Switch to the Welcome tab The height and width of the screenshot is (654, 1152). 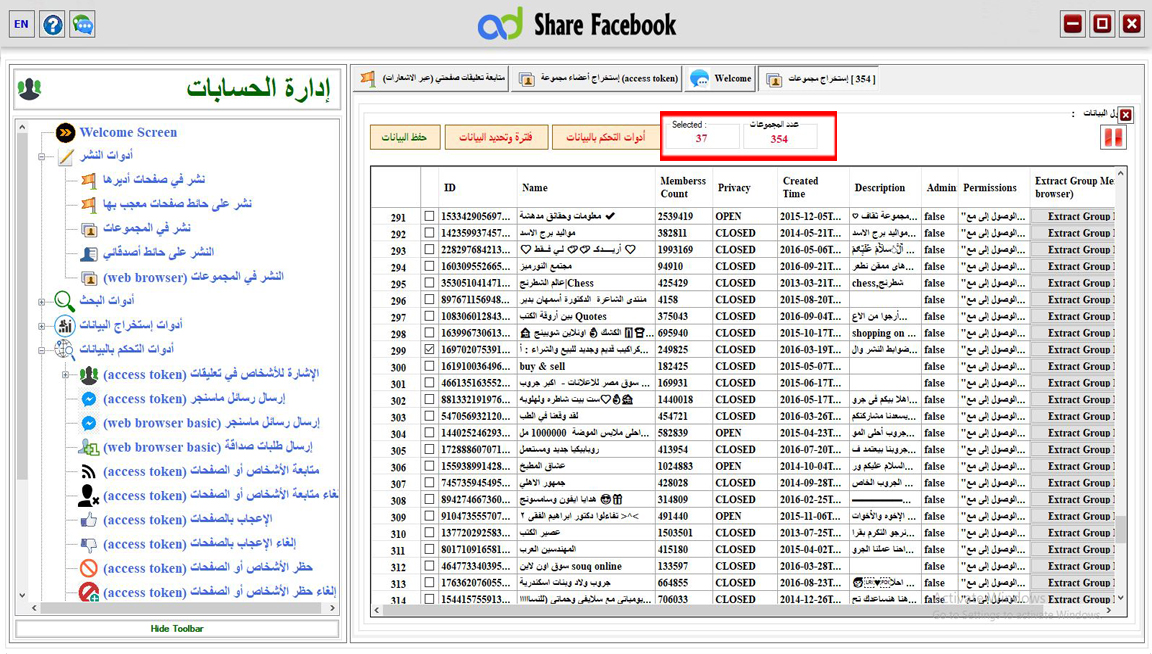click(720, 78)
